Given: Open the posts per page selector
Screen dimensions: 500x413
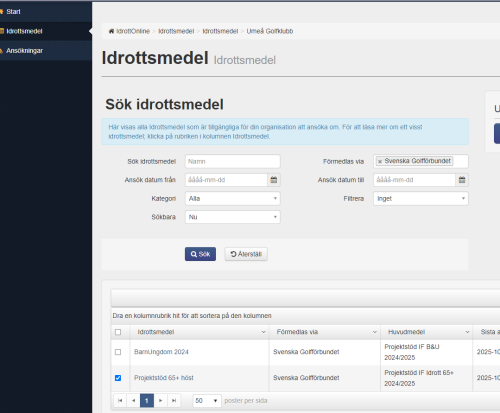Looking at the screenshot, I should [x=207, y=401].
